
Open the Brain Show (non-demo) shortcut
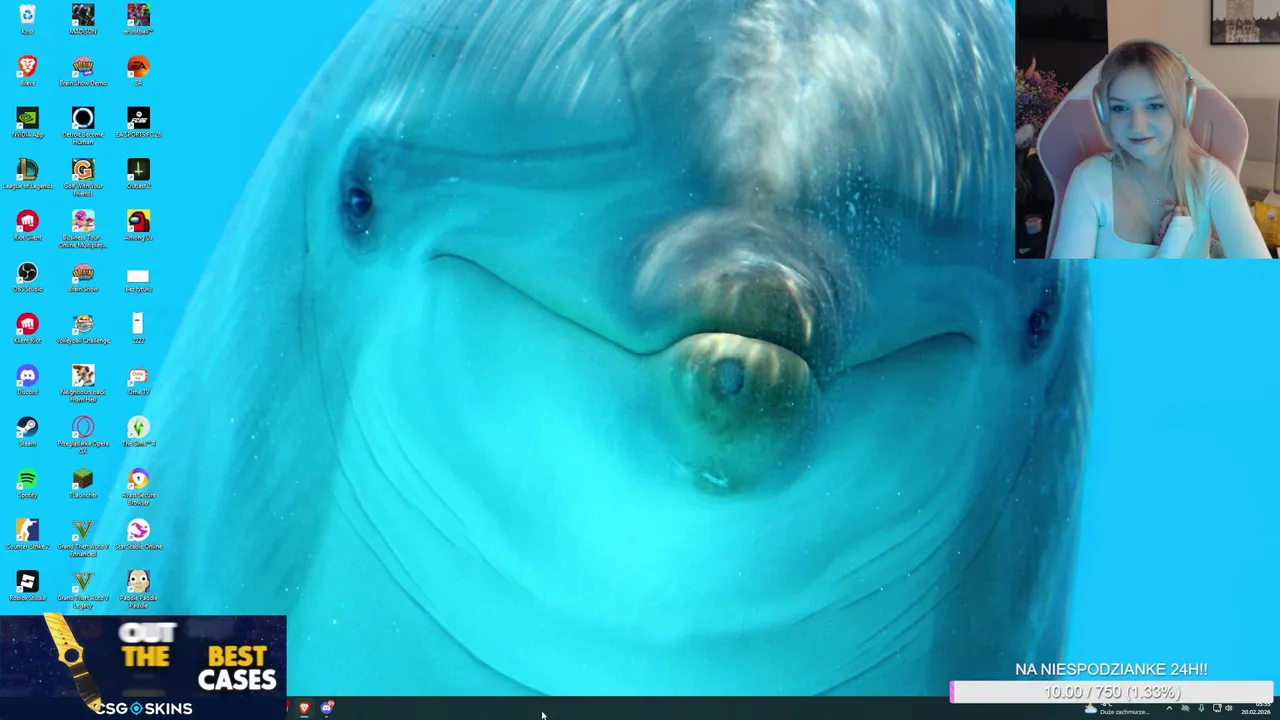click(x=83, y=277)
